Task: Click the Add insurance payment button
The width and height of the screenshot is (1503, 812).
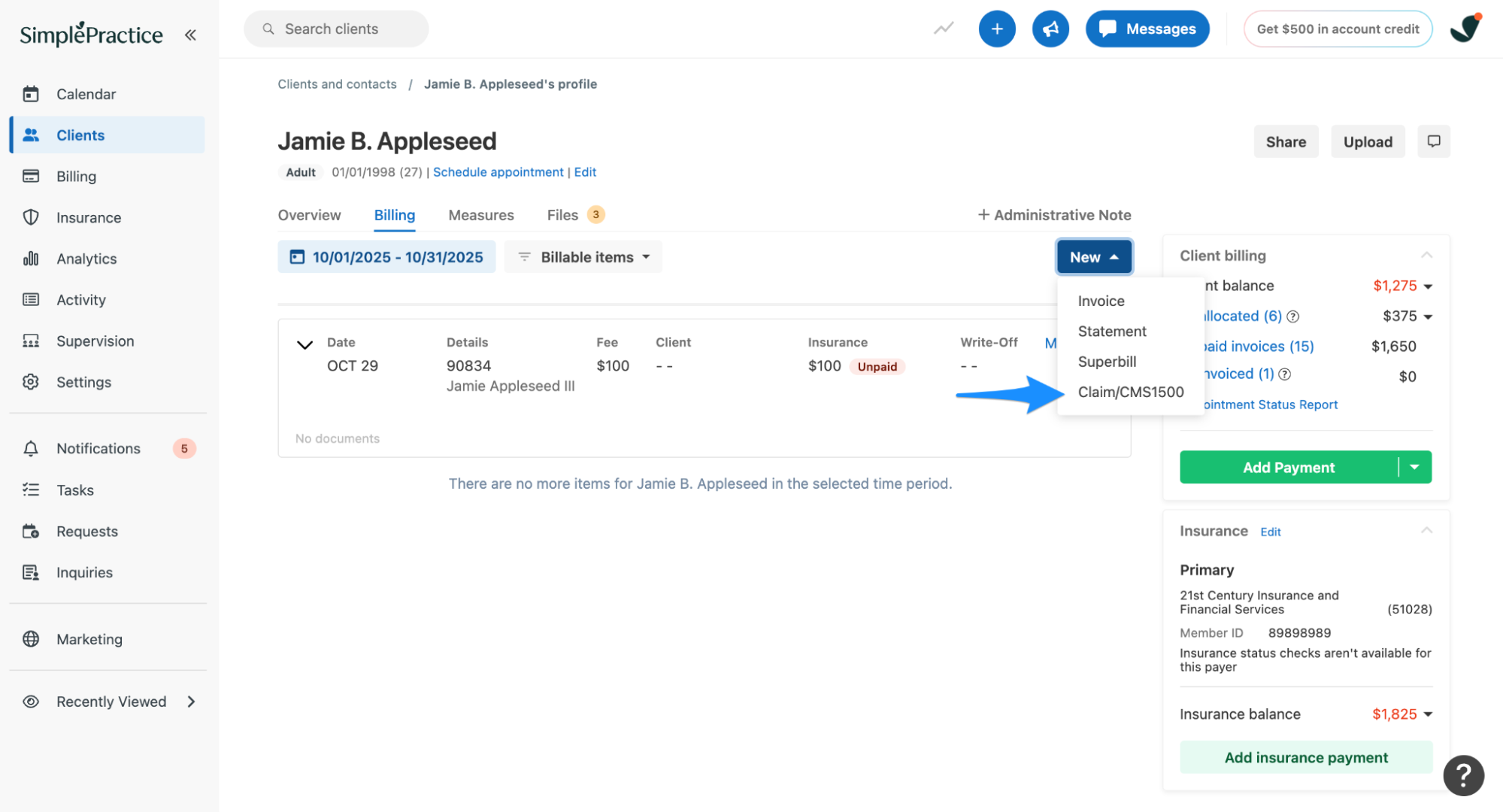Action: click(x=1305, y=757)
